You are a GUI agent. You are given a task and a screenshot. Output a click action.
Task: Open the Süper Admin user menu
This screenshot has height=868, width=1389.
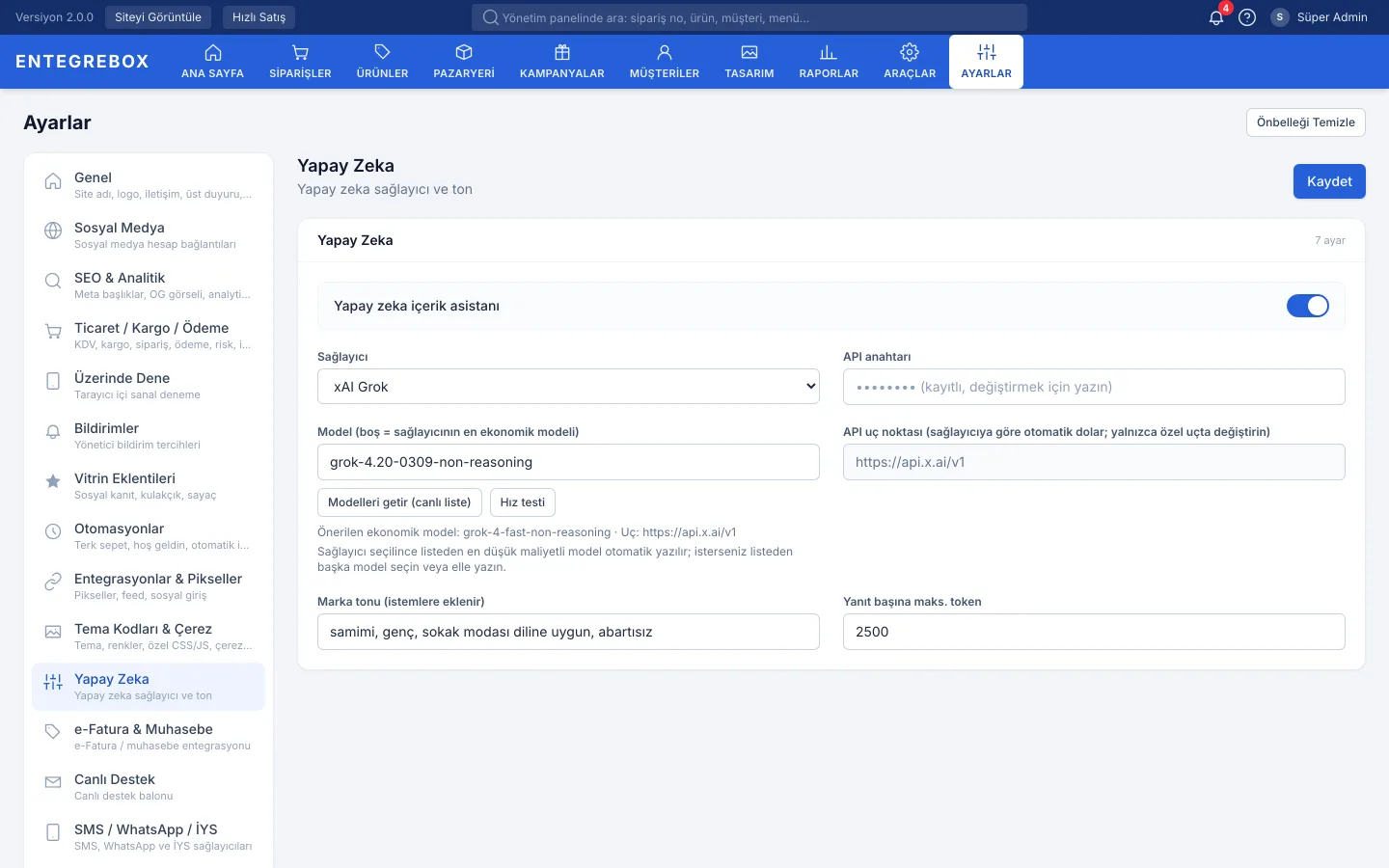coord(1320,17)
